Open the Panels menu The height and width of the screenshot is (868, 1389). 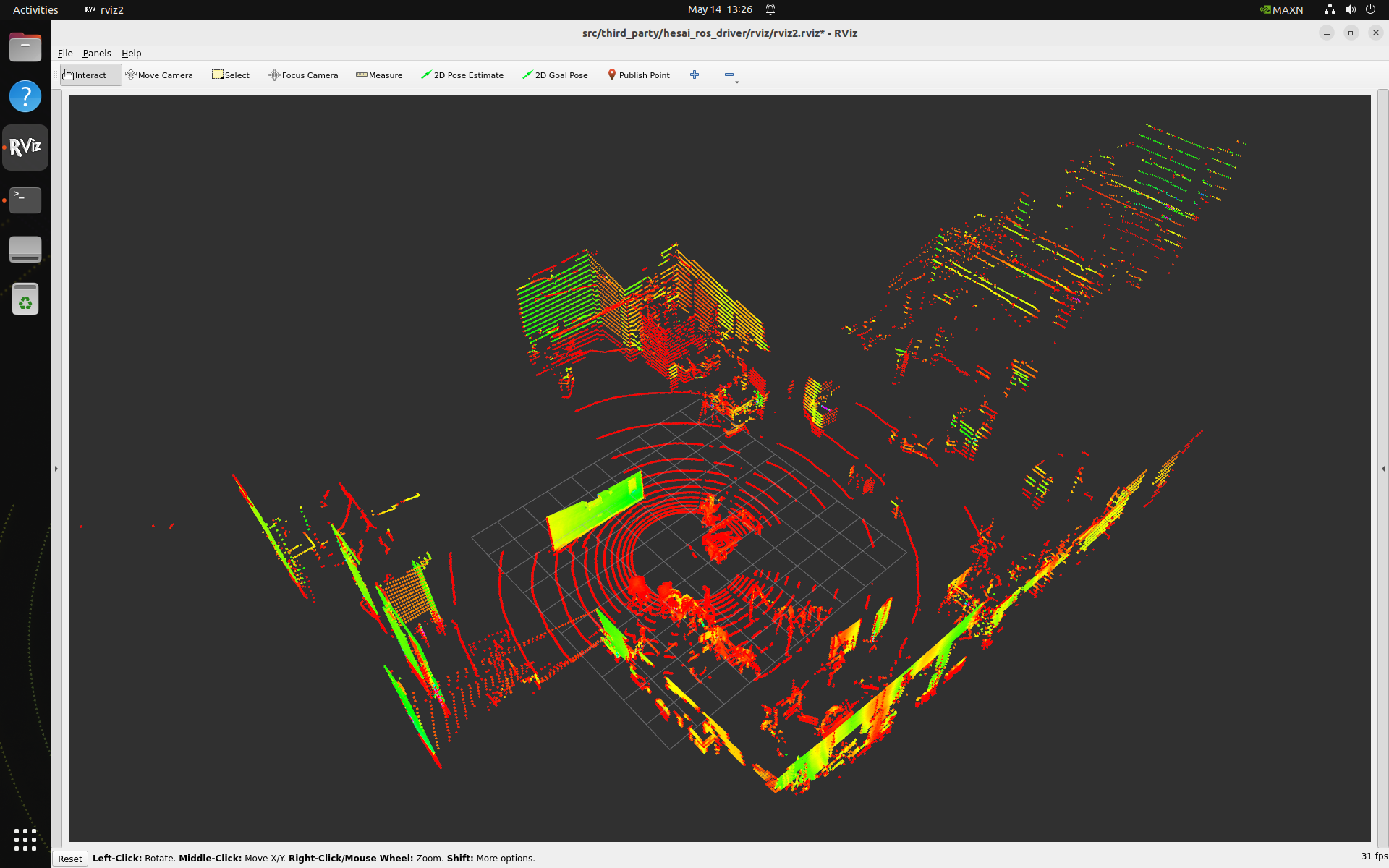(97, 54)
